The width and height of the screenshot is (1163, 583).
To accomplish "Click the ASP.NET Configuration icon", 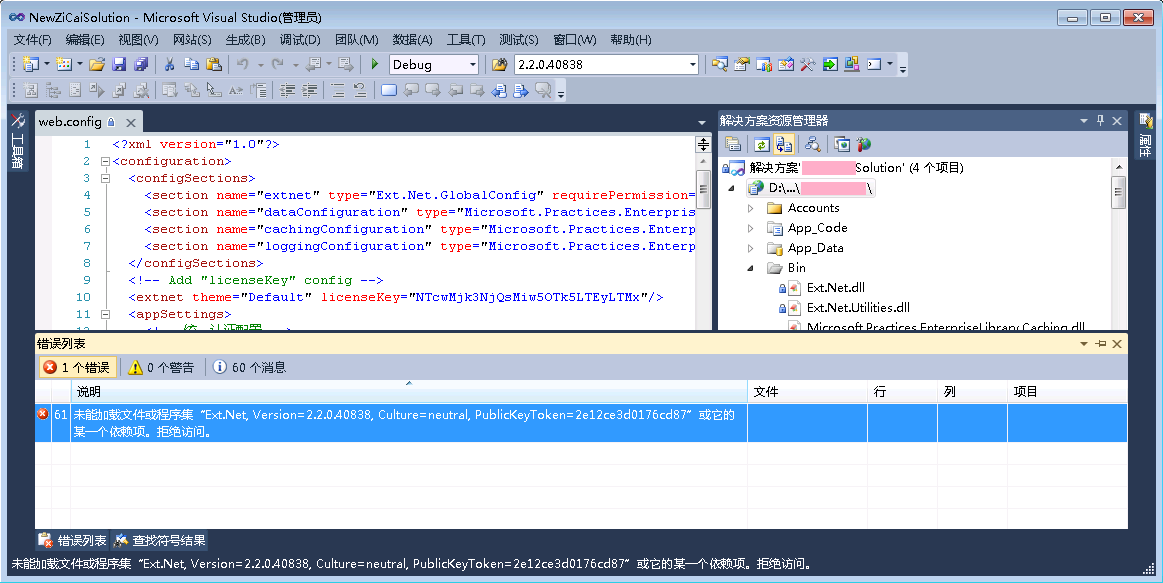I will [863, 144].
